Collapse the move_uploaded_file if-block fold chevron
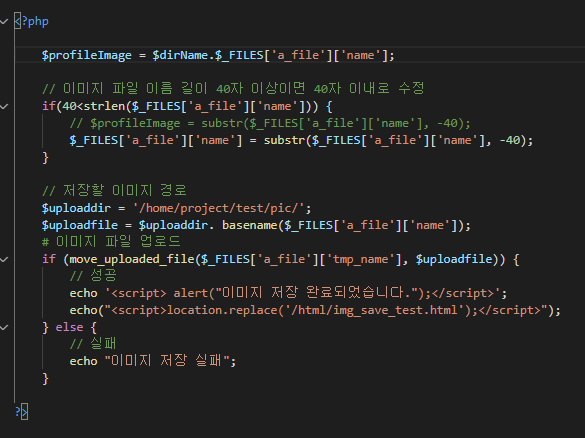This screenshot has height=438, width=585. coord(4,259)
